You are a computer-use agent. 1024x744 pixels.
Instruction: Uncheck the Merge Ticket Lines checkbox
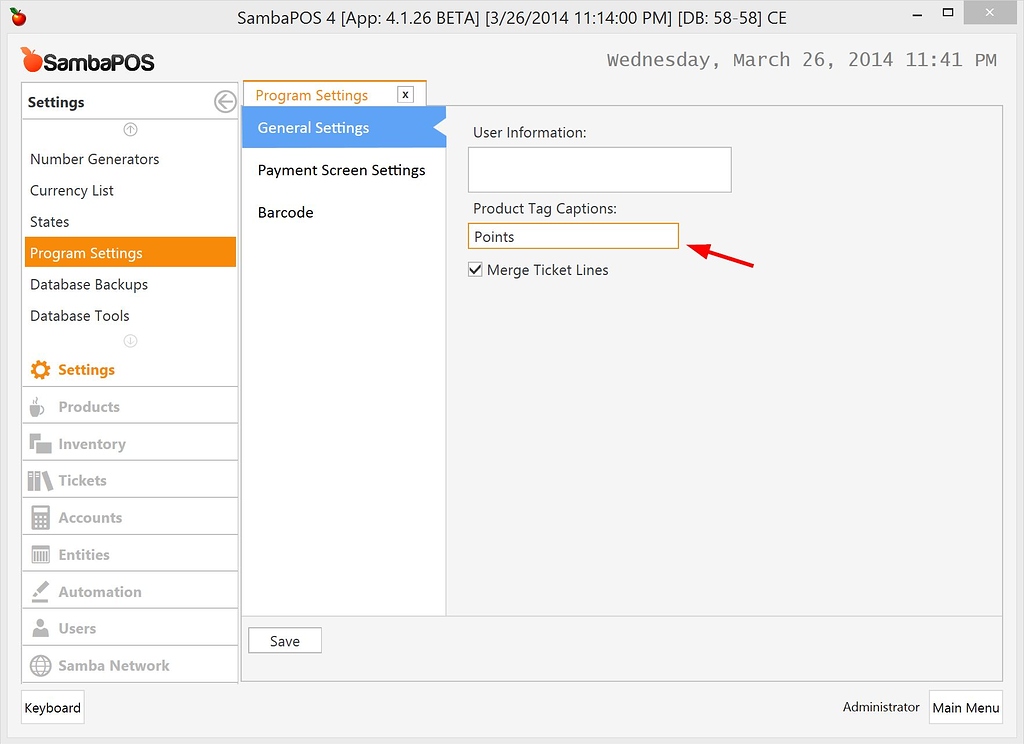(x=476, y=269)
